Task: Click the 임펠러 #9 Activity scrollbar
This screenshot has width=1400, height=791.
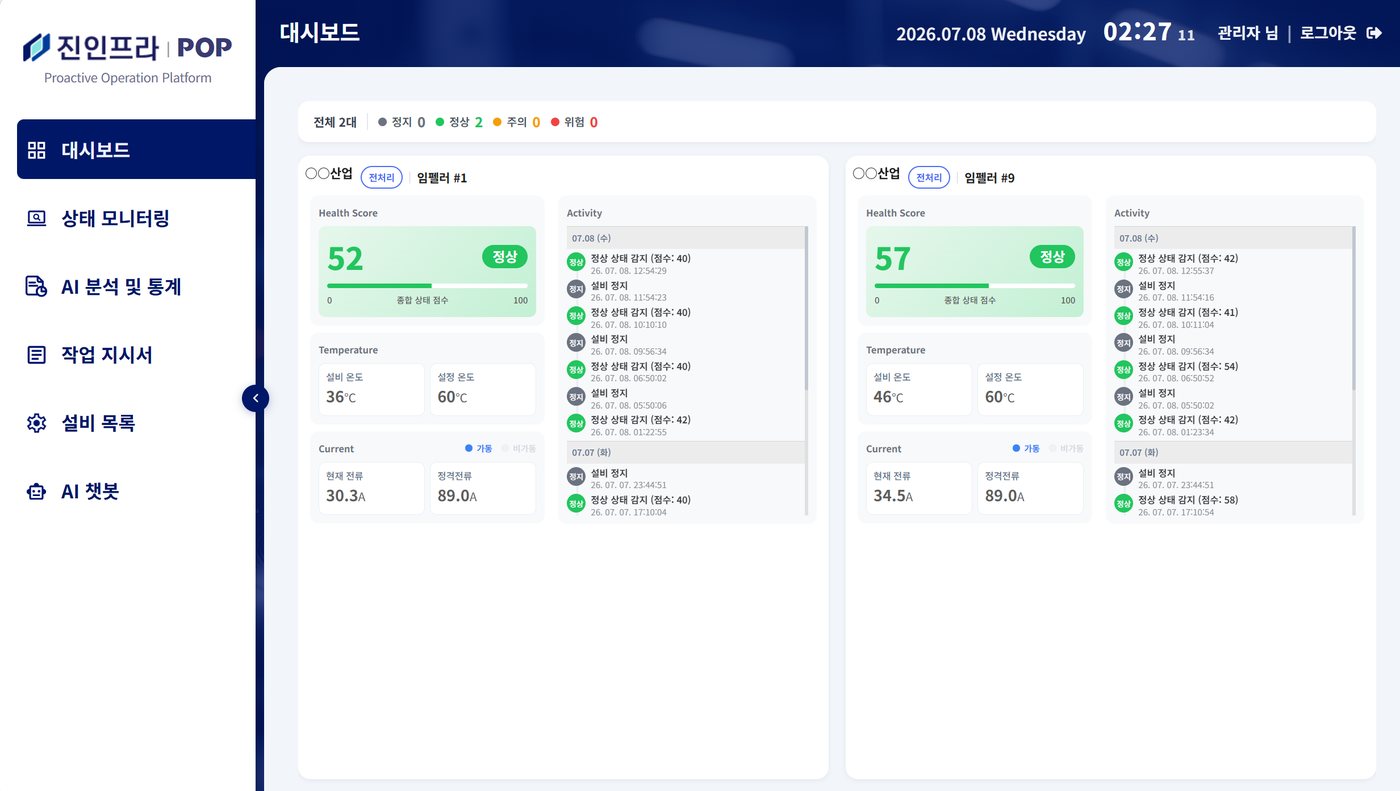Action: point(1355,308)
